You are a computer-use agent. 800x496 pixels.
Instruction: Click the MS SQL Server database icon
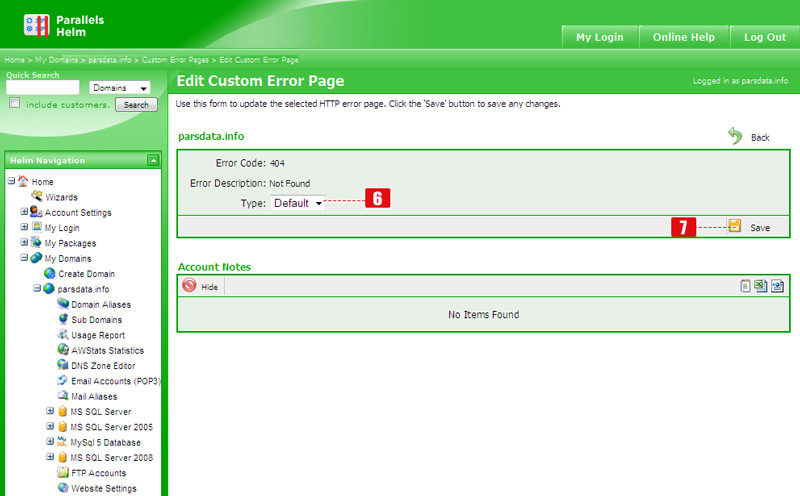pos(62,411)
